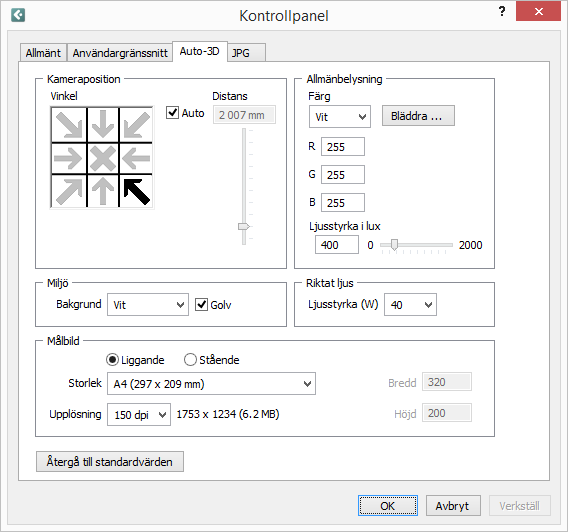The width and height of the screenshot is (568, 532).
Task: Open the Upplösning 150 dpi dropdown
Action: [x=139, y=414]
